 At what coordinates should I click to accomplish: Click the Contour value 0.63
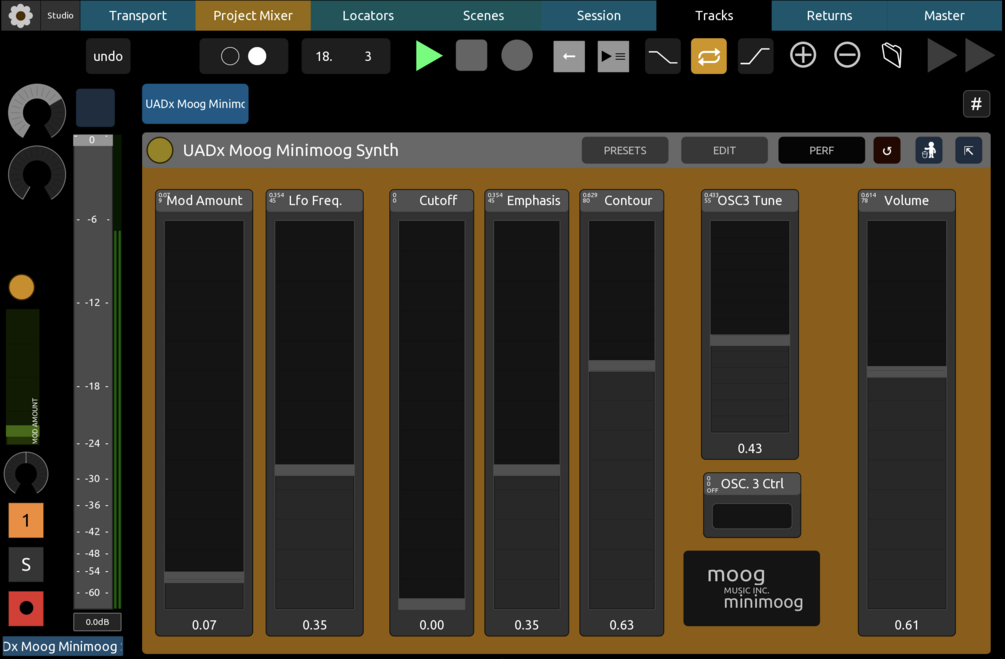coord(621,625)
